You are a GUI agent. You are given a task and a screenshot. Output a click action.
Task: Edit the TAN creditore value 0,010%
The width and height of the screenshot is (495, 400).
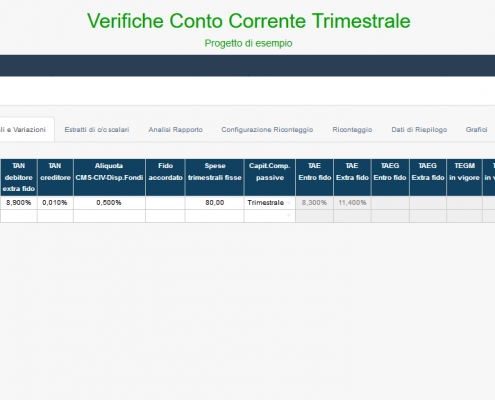[x=55, y=203]
